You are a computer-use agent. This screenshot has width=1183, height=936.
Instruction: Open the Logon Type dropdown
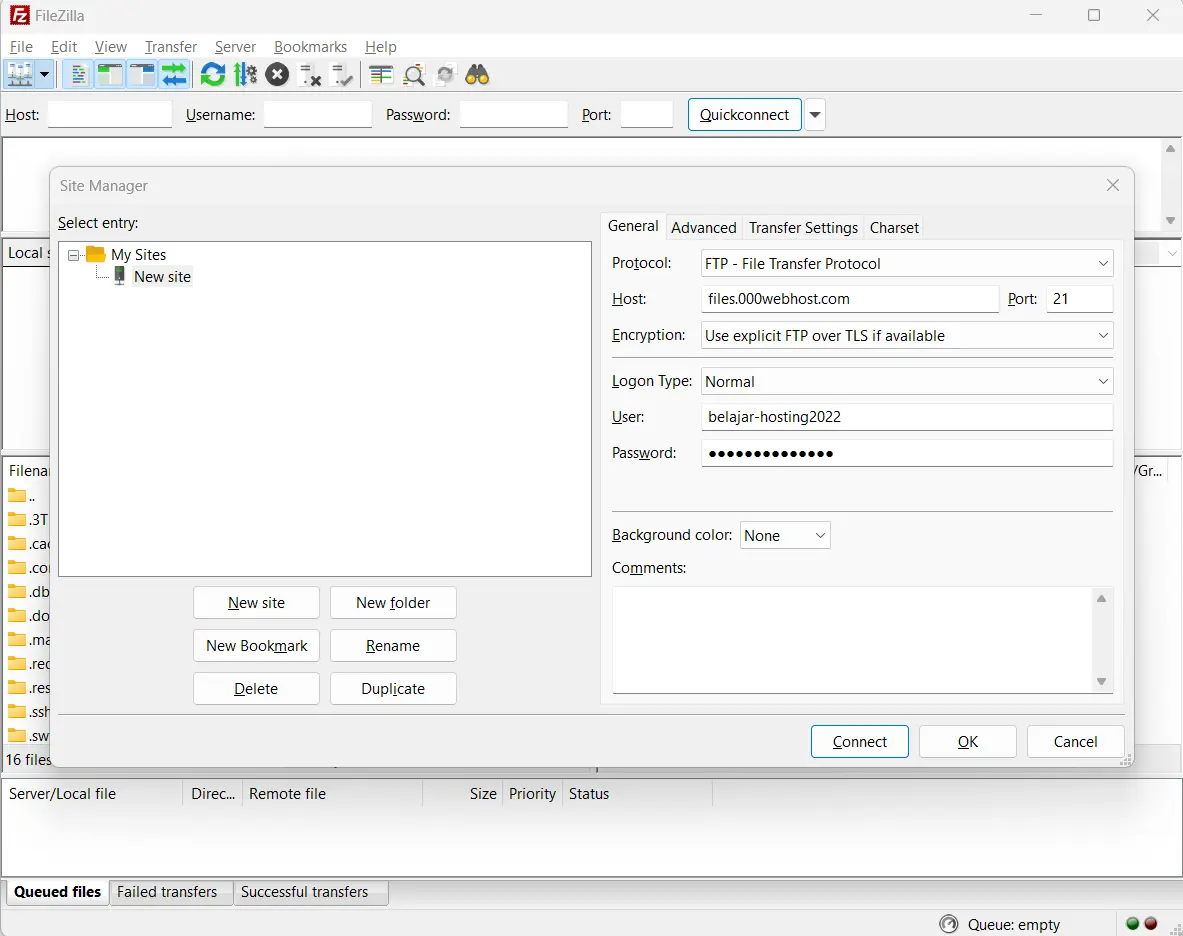click(907, 382)
